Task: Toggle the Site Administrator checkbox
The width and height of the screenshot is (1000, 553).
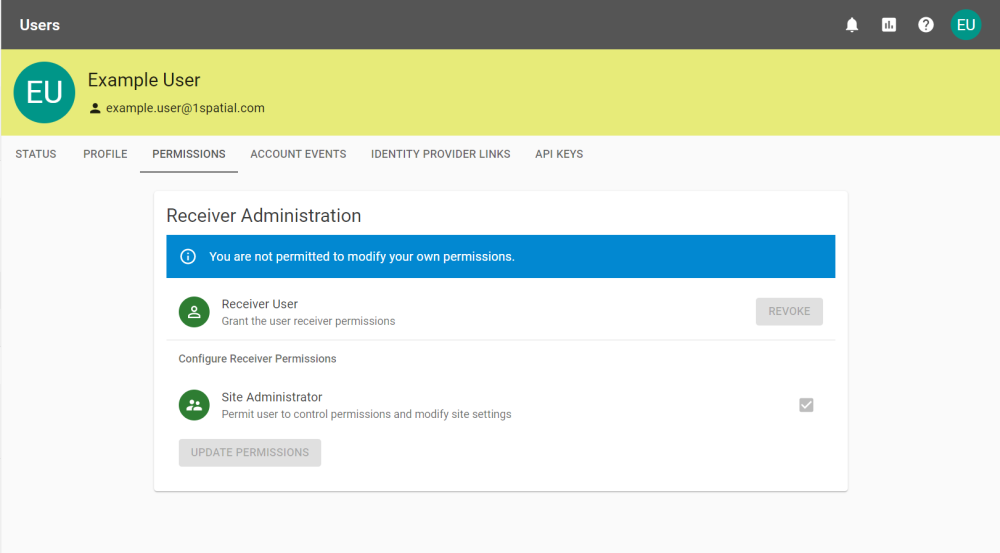Action: click(806, 405)
